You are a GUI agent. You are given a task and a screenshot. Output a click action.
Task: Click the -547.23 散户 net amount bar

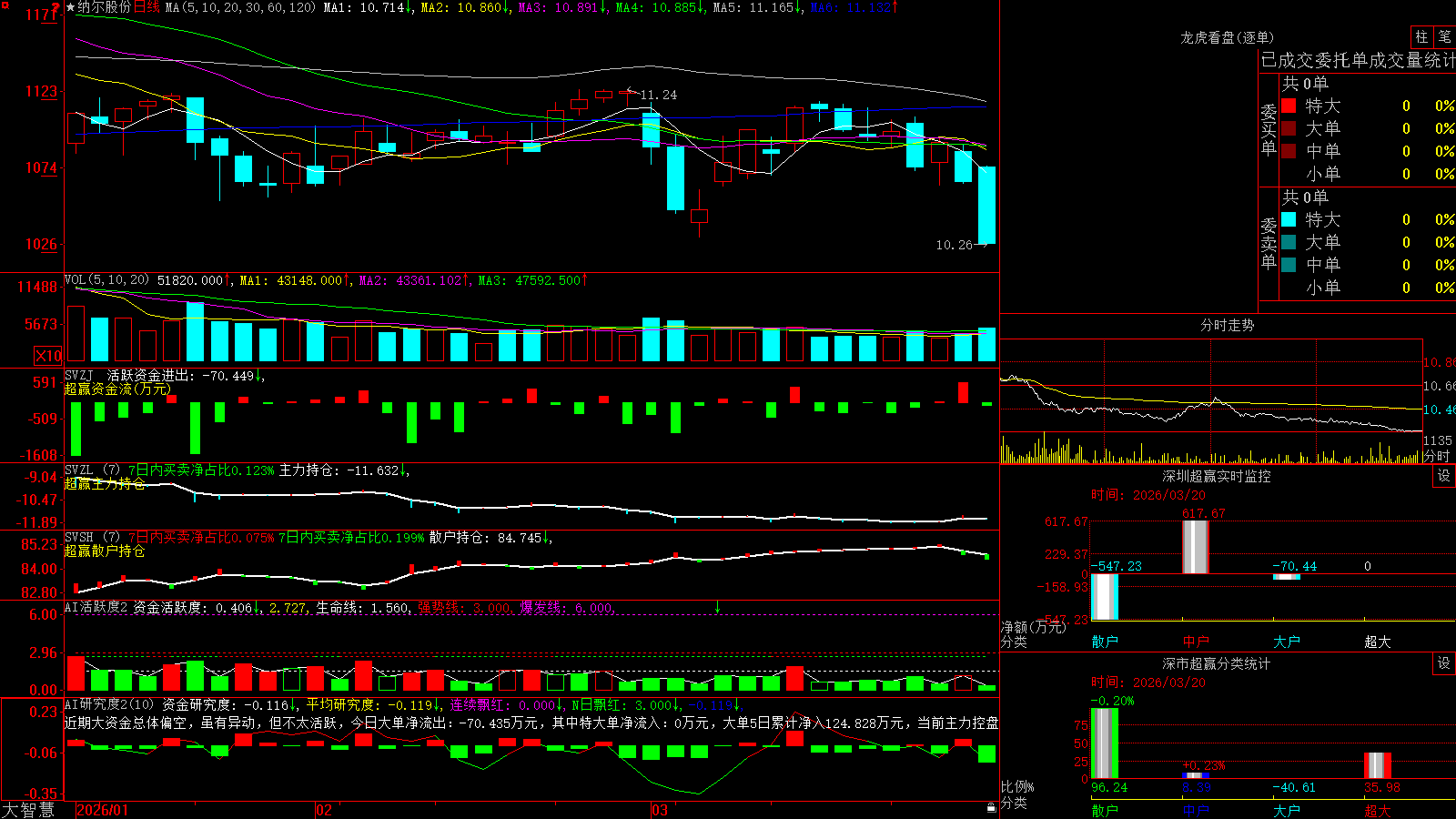point(1105,597)
